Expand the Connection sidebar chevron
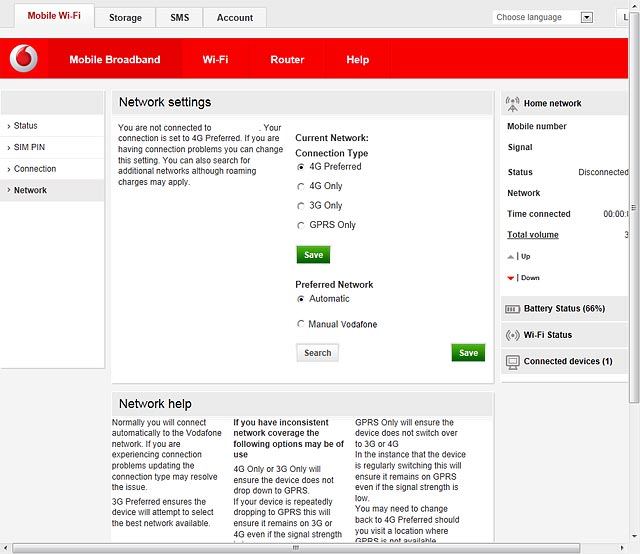This screenshot has width=640, height=554. (9, 169)
